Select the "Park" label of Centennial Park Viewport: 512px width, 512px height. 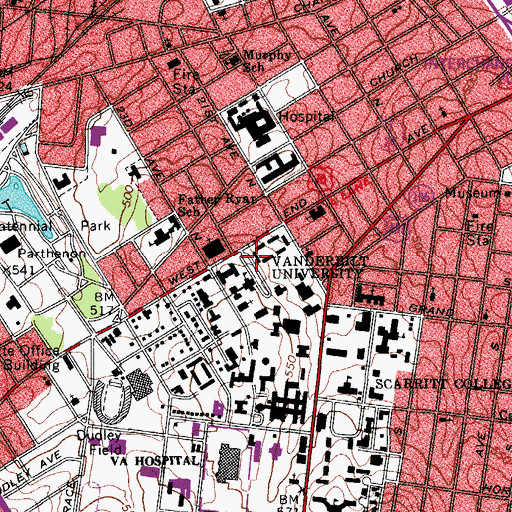tap(96, 226)
